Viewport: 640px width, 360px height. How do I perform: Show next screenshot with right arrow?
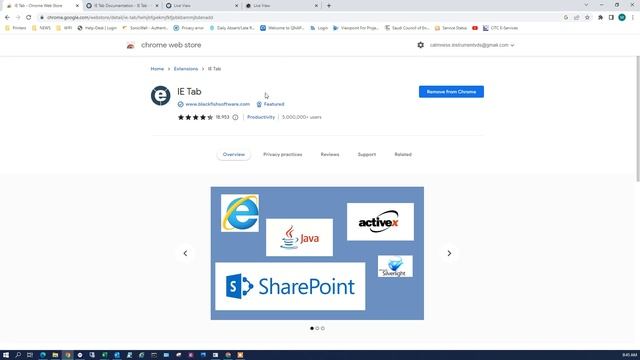449,253
